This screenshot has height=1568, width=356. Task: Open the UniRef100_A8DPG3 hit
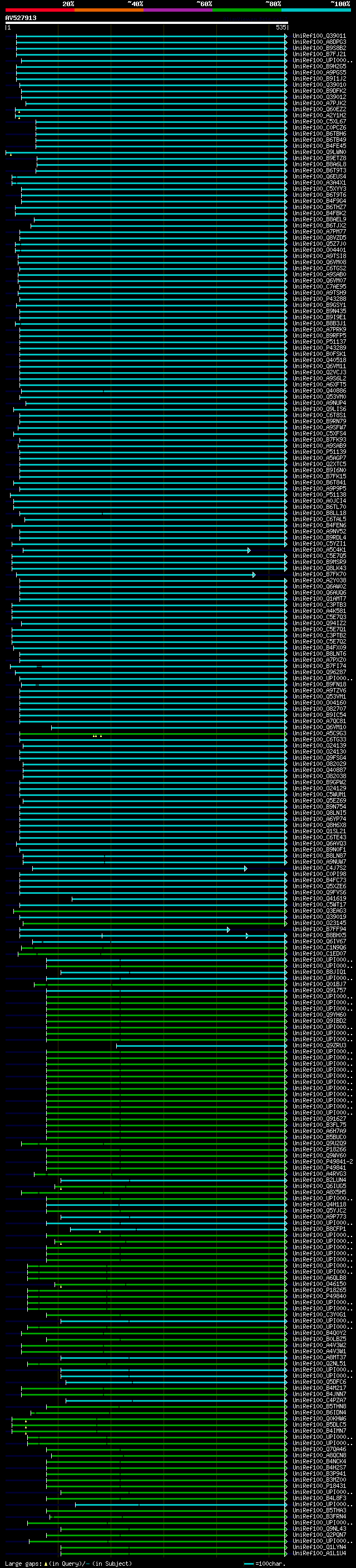tap(319, 42)
